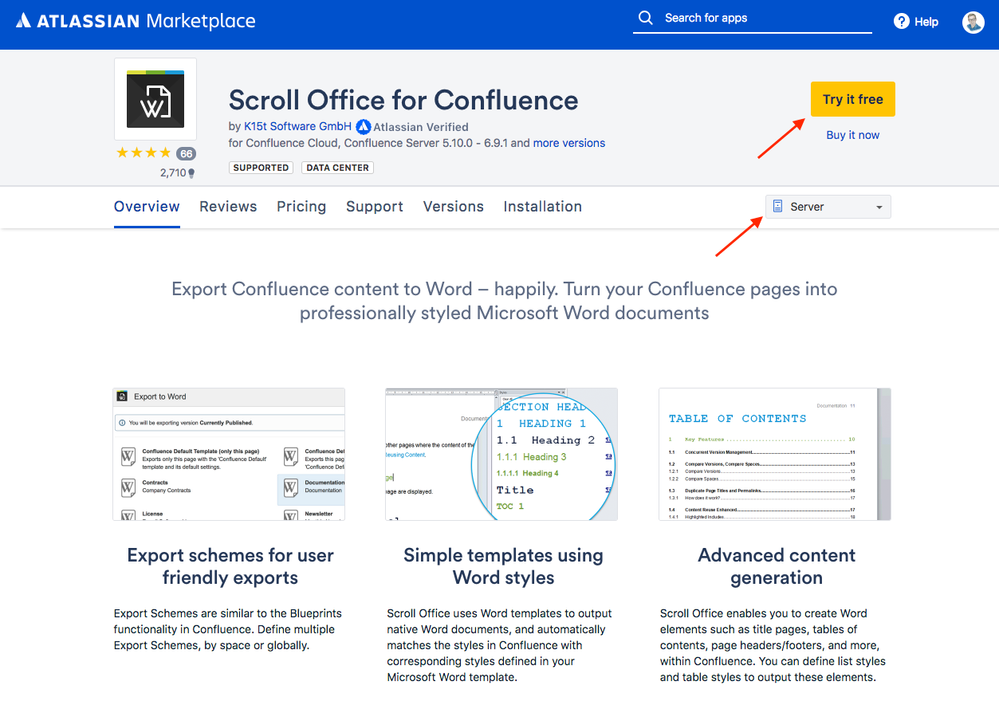The width and height of the screenshot is (999, 718).
Task: Open the Installation tab
Action: (543, 206)
